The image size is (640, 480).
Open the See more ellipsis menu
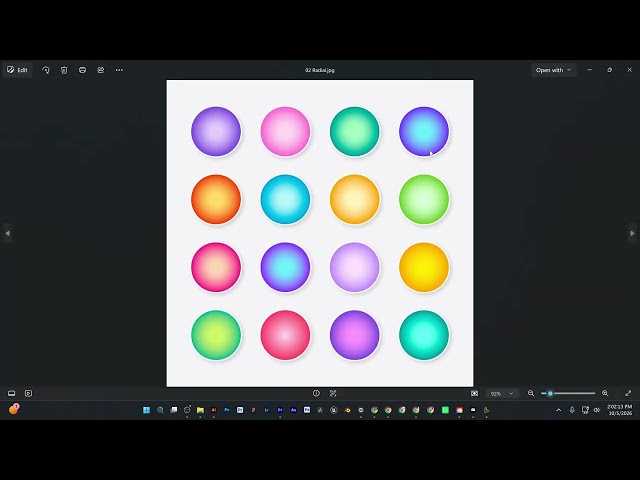[x=119, y=70]
